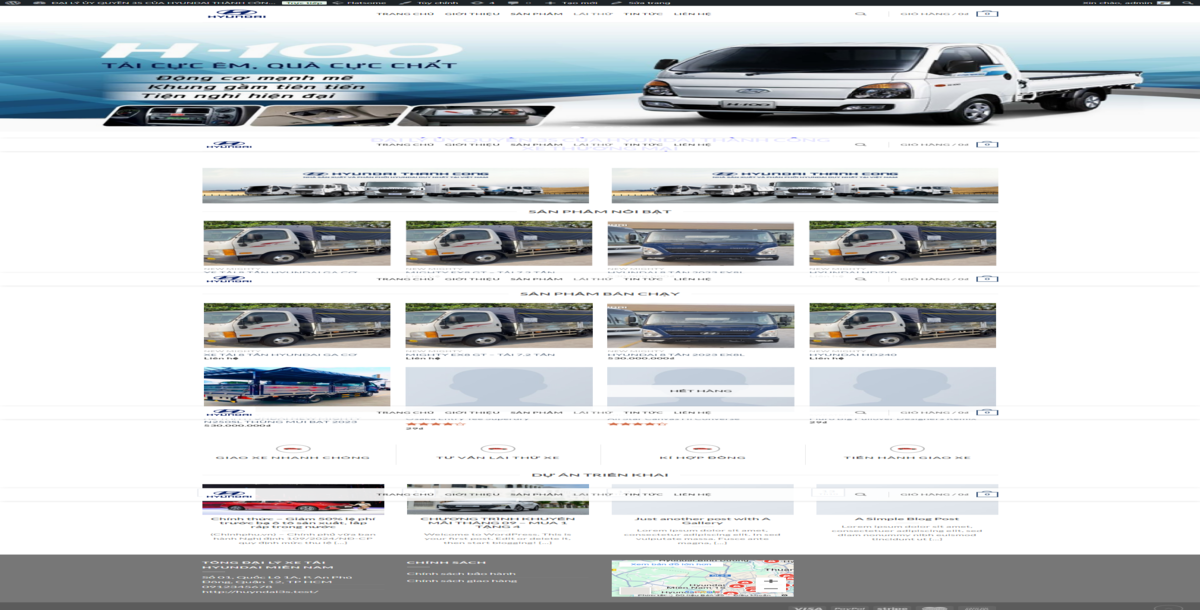Click 'DỰ ÁN TRIỂN KHAI' section heading
This screenshot has width=1200, height=610.
click(600, 474)
